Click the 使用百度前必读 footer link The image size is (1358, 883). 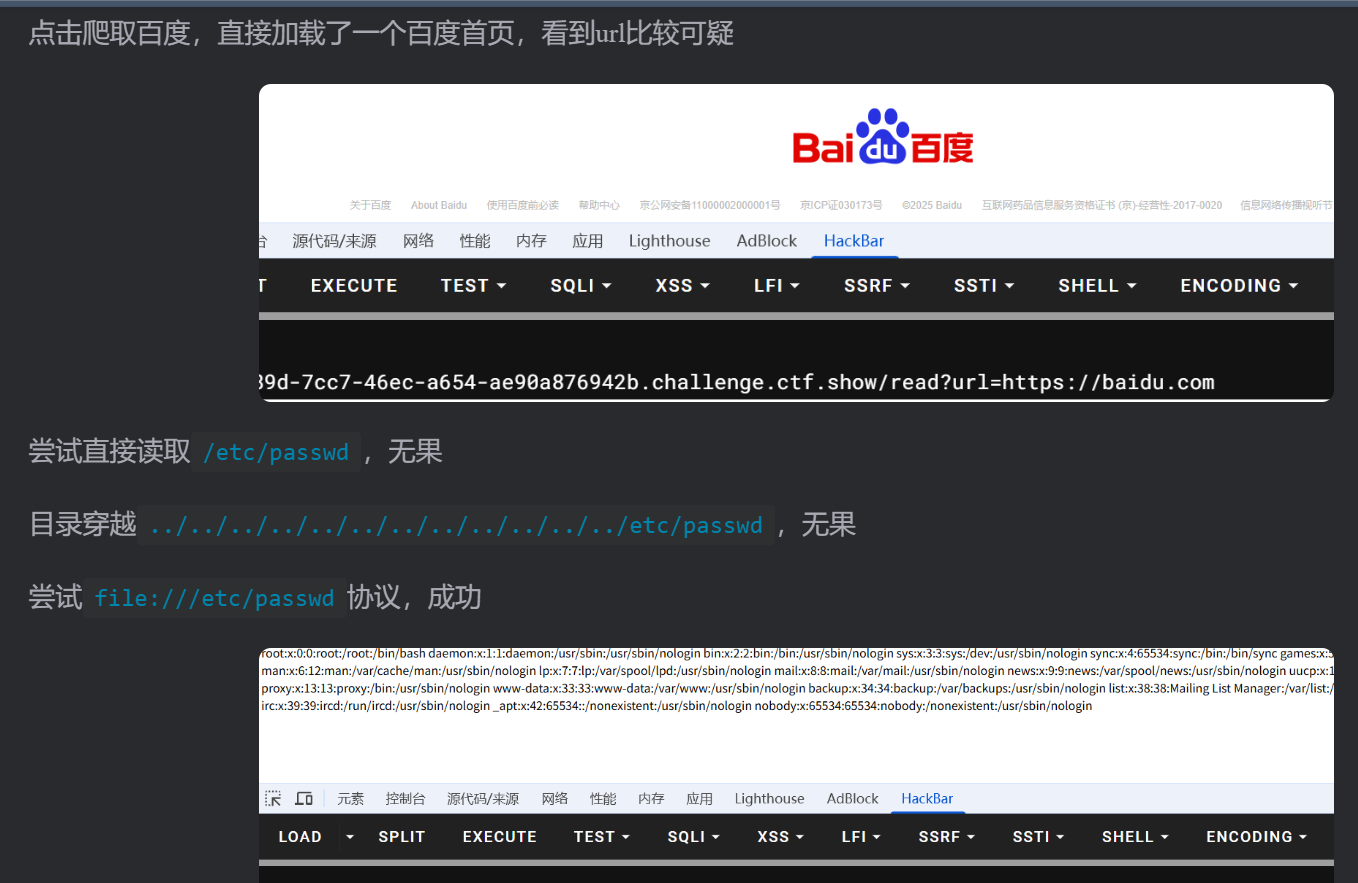[523, 205]
